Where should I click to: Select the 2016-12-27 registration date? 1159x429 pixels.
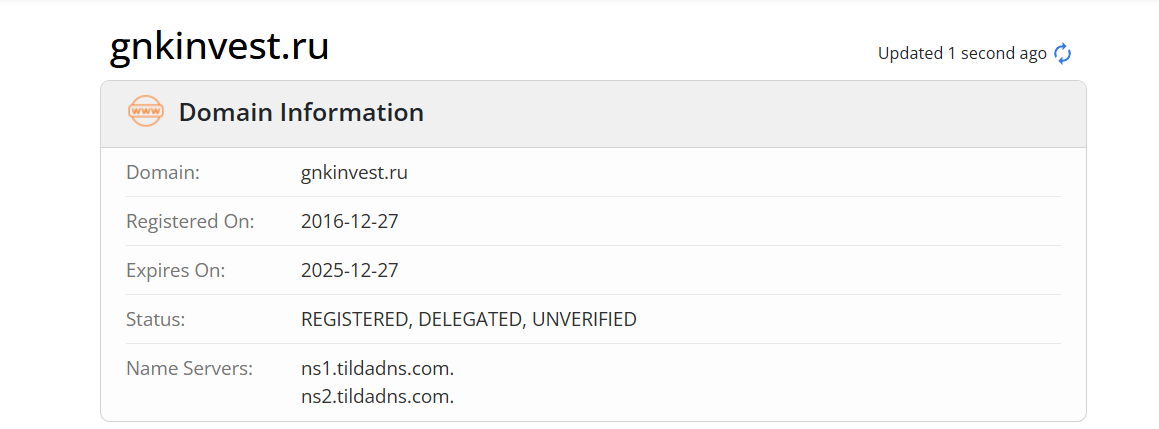tap(350, 221)
